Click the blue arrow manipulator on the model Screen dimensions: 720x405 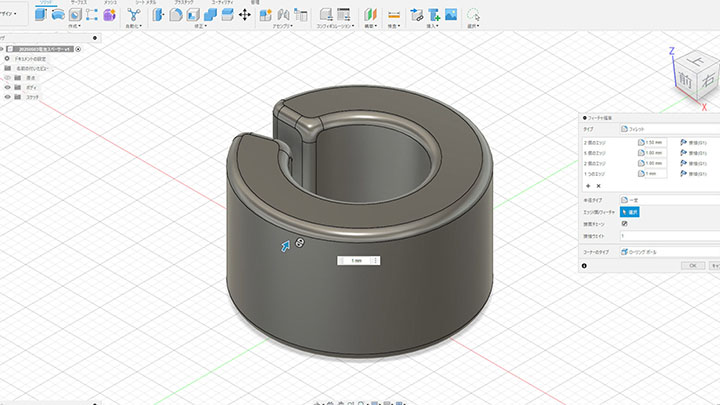click(x=286, y=247)
